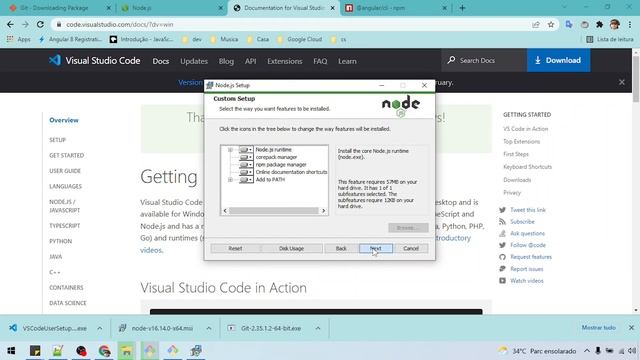Open the corepack manager feature install dropdown
The width and height of the screenshot is (640, 360).
coord(246,157)
